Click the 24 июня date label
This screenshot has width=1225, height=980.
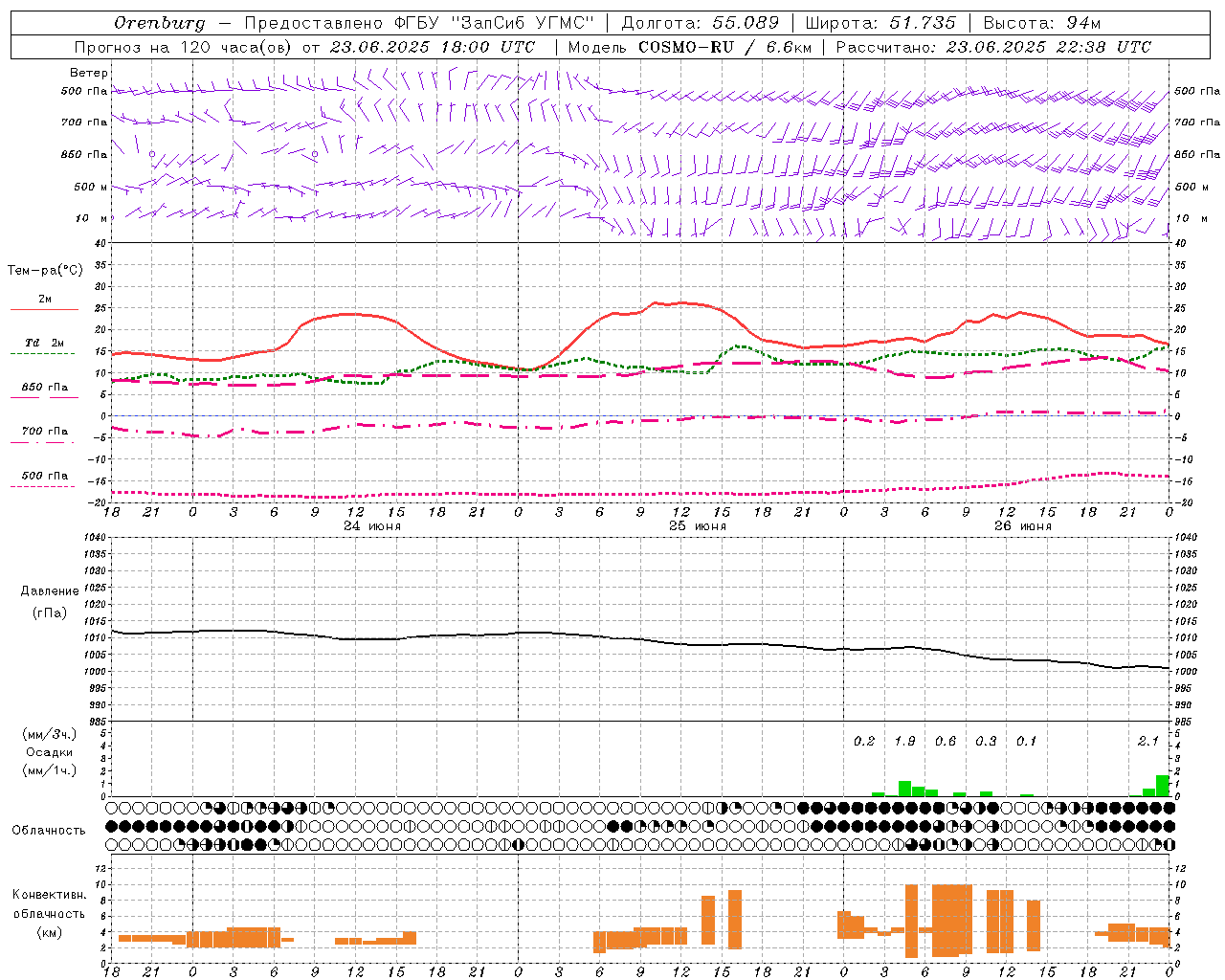(372, 525)
